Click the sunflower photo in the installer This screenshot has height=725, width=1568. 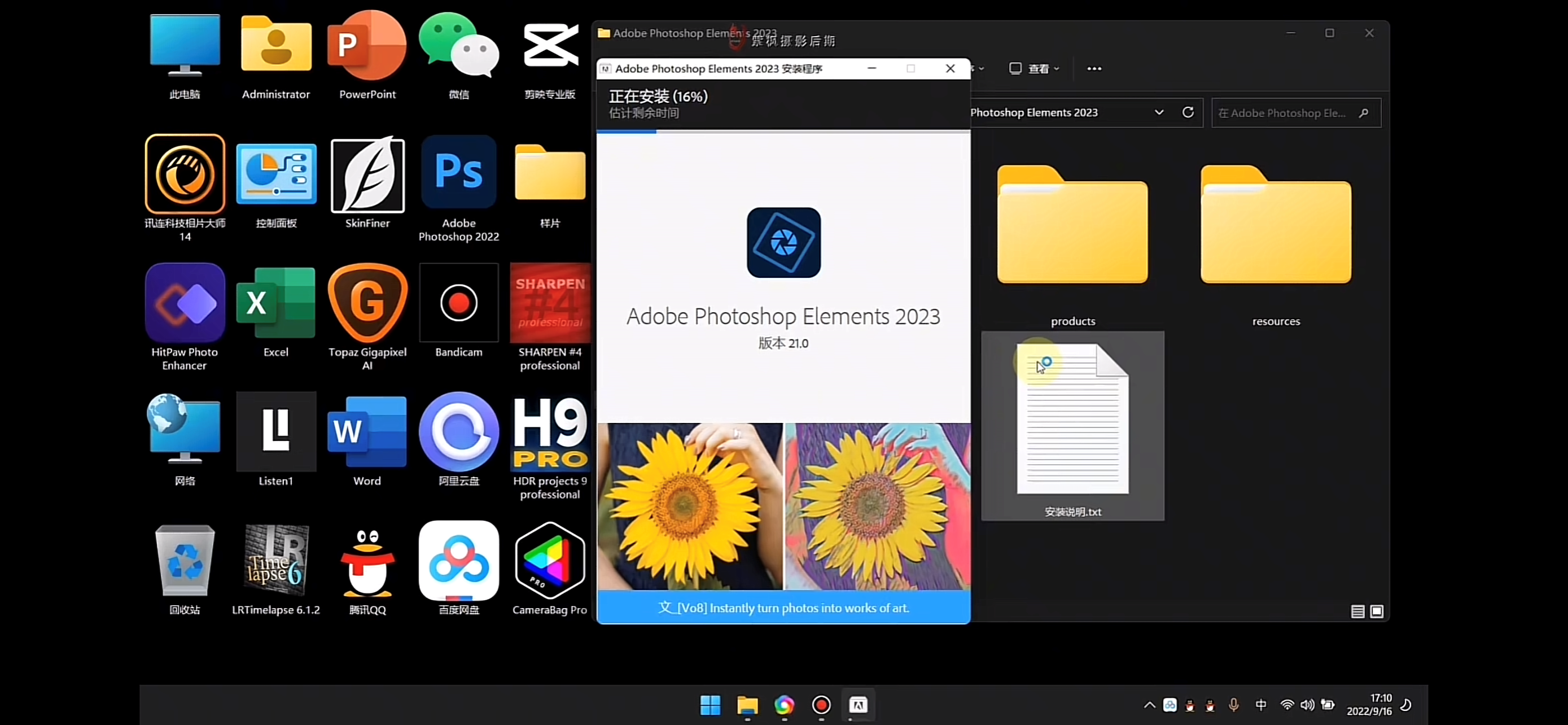click(690, 506)
